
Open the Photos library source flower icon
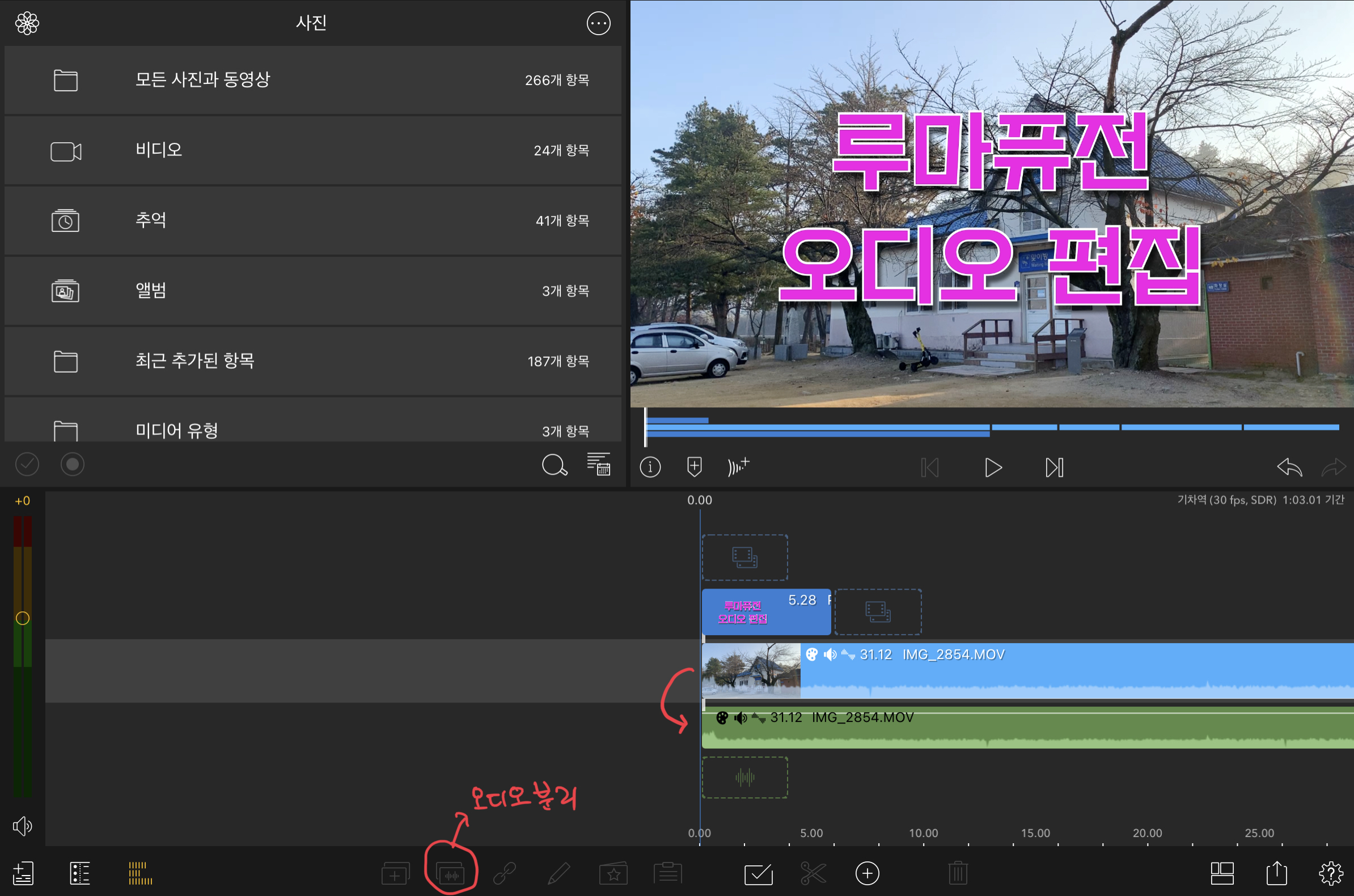pyautogui.click(x=27, y=23)
